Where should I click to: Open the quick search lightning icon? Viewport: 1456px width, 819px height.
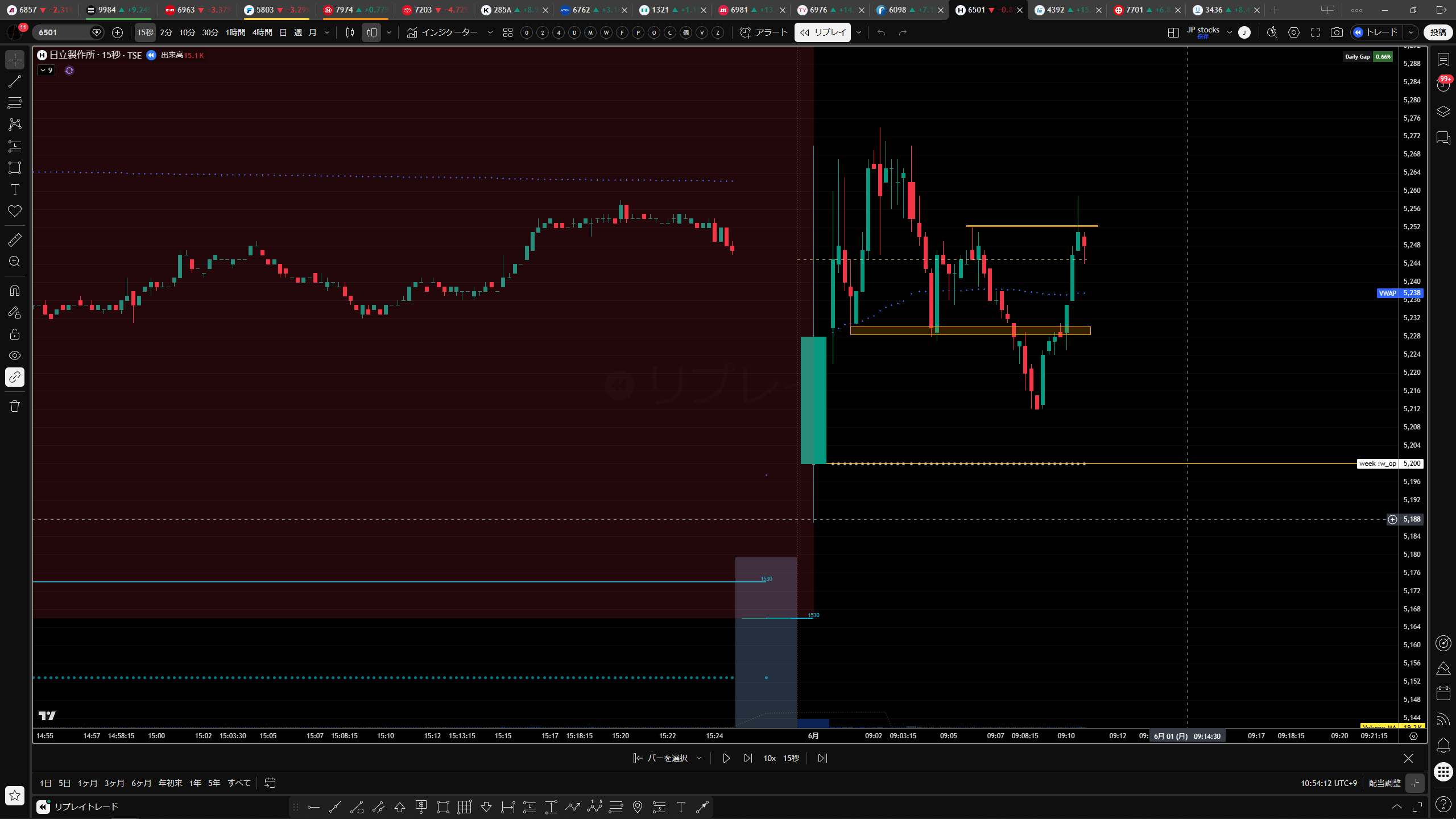[1272, 32]
